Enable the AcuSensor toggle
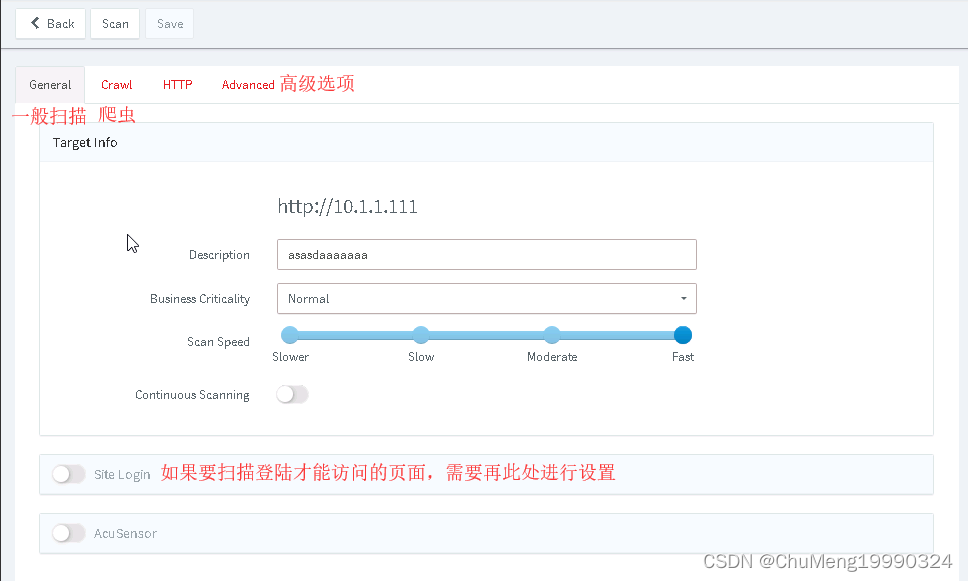Image resolution: width=968 pixels, height=581 pixels. click(x=69, y=533)
